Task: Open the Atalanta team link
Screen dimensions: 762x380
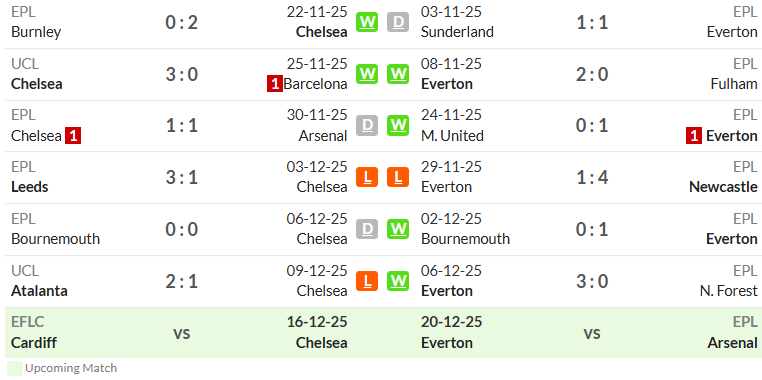Action: pos(39,291)
